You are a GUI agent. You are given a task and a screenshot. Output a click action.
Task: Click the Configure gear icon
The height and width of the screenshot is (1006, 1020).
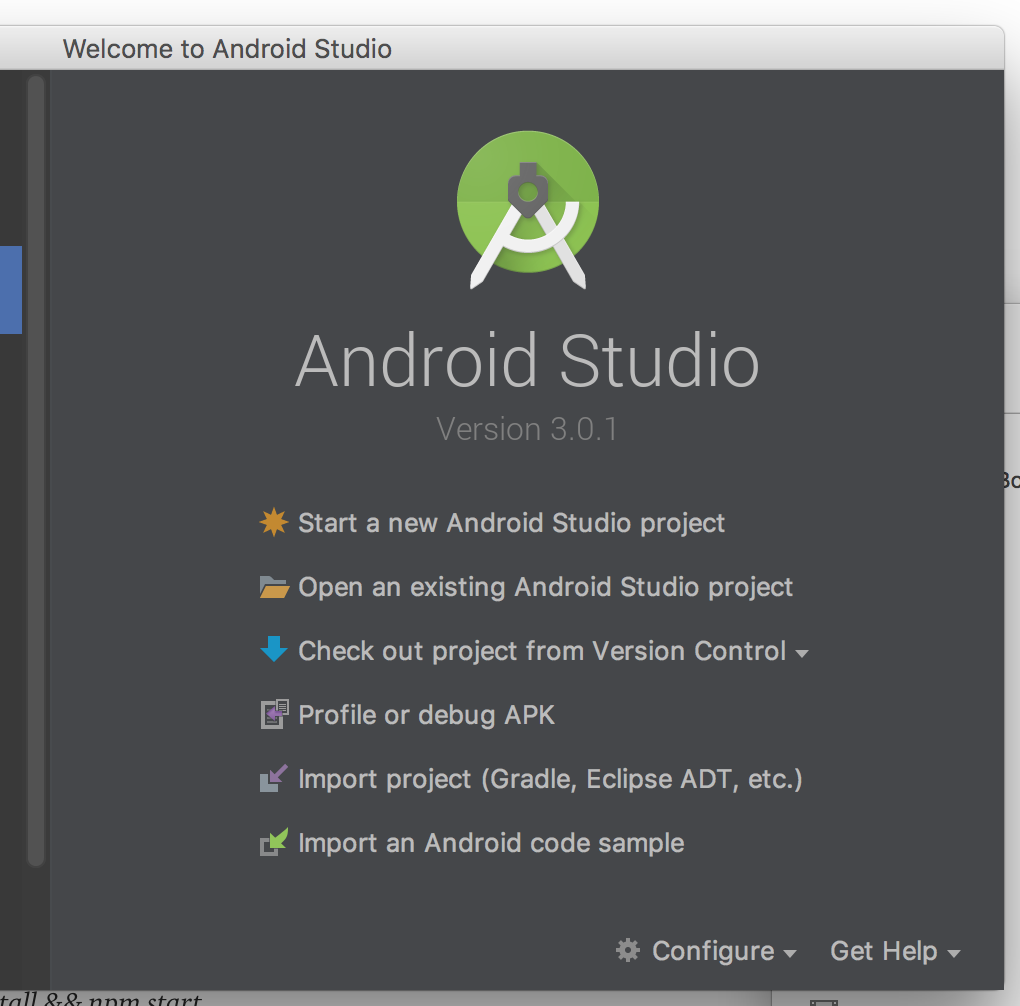(627, 951)
